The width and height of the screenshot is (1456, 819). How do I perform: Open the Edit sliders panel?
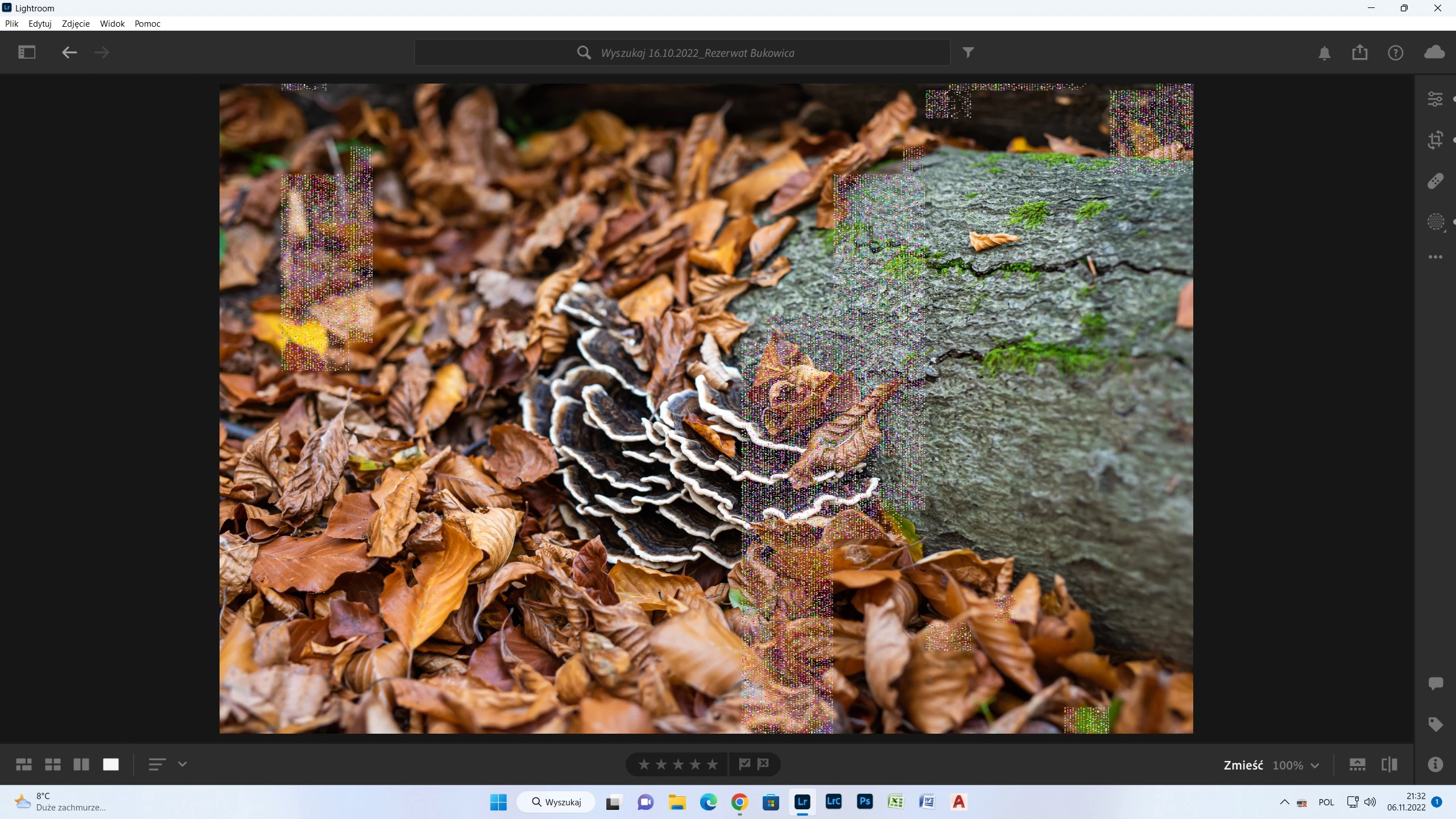pos(1435,100)
